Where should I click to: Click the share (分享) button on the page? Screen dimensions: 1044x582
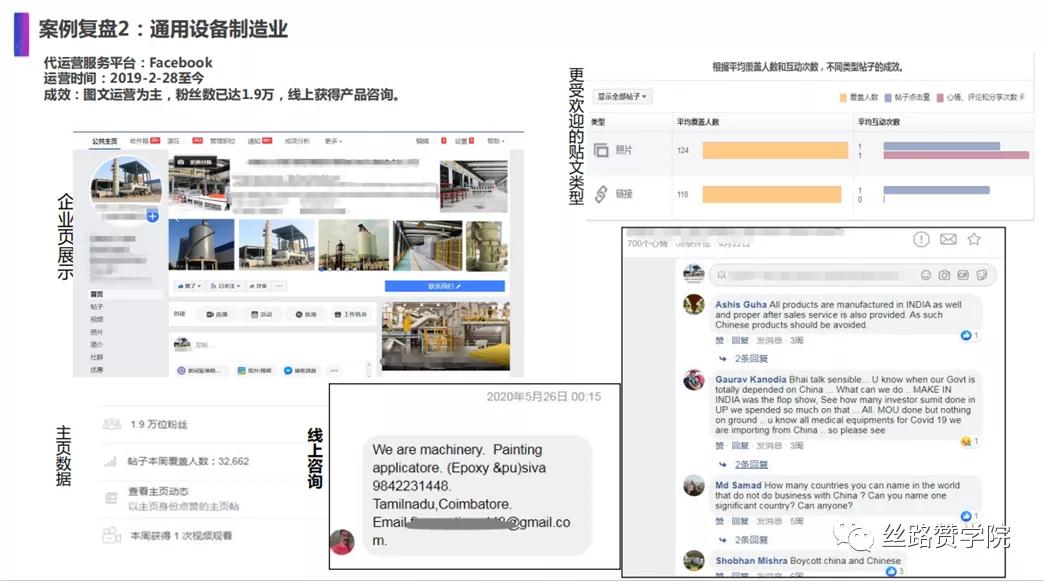tap(258, 286)
